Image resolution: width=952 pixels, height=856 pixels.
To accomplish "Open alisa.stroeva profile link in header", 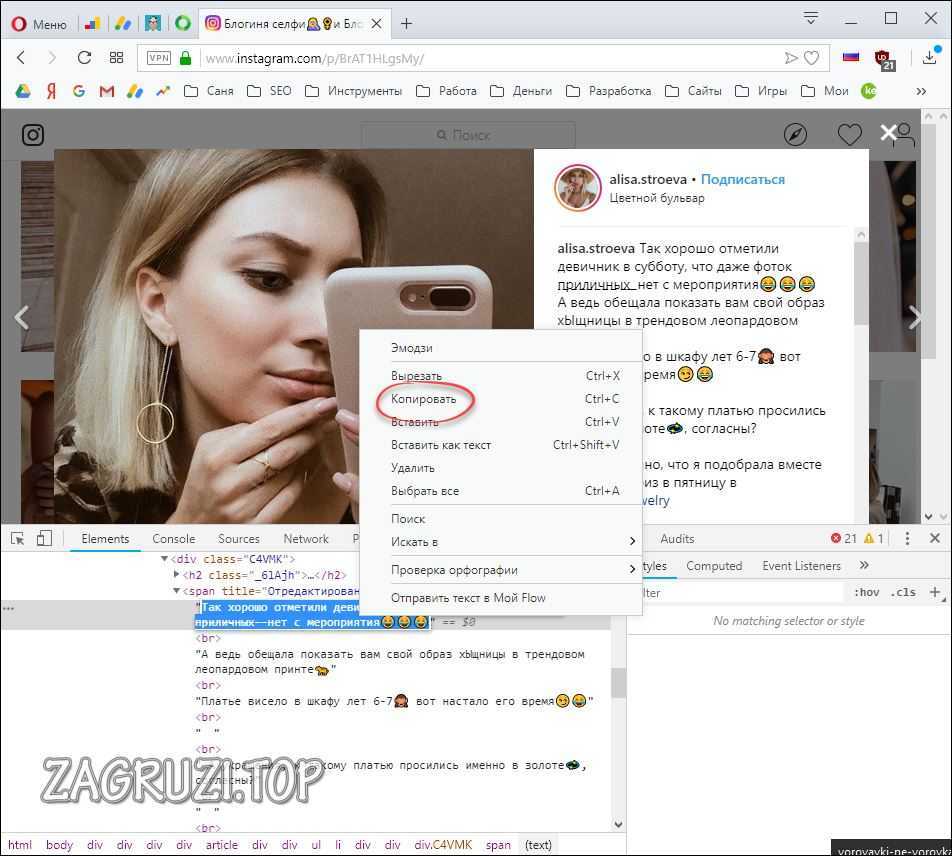I will click(x=648, y=180).
